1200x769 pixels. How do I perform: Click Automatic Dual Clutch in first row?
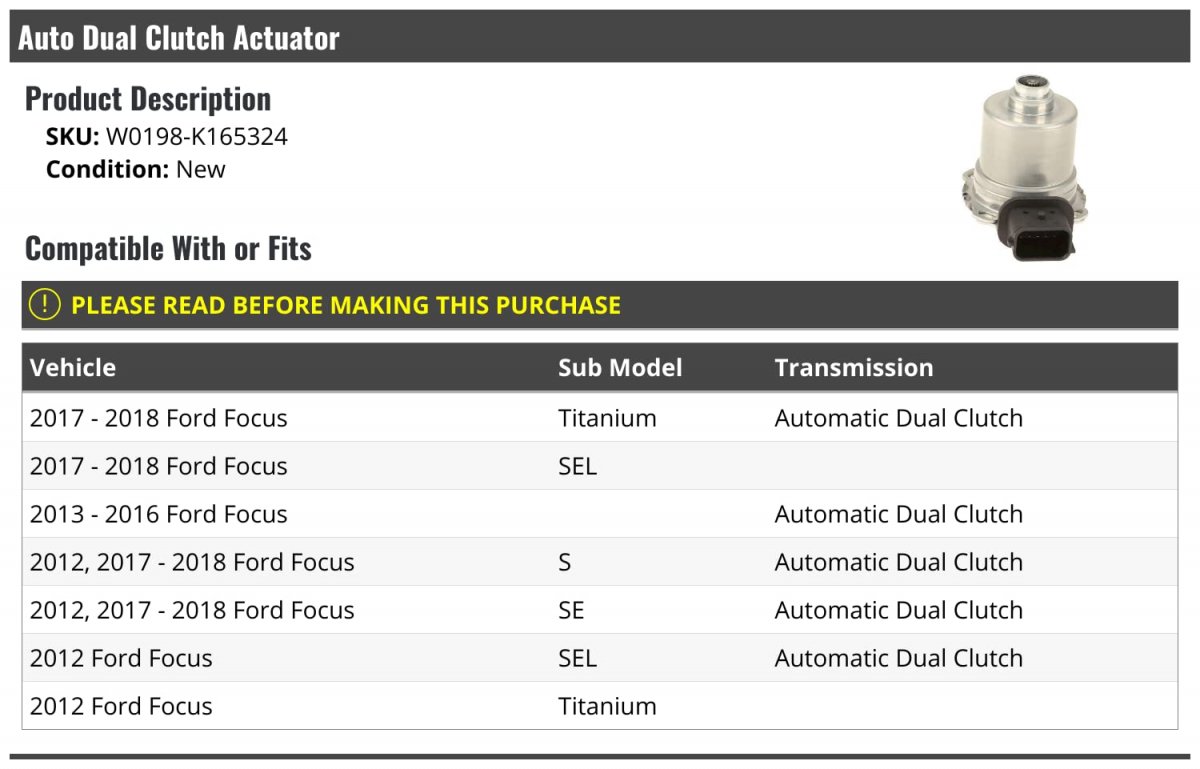tap(899, 418)
